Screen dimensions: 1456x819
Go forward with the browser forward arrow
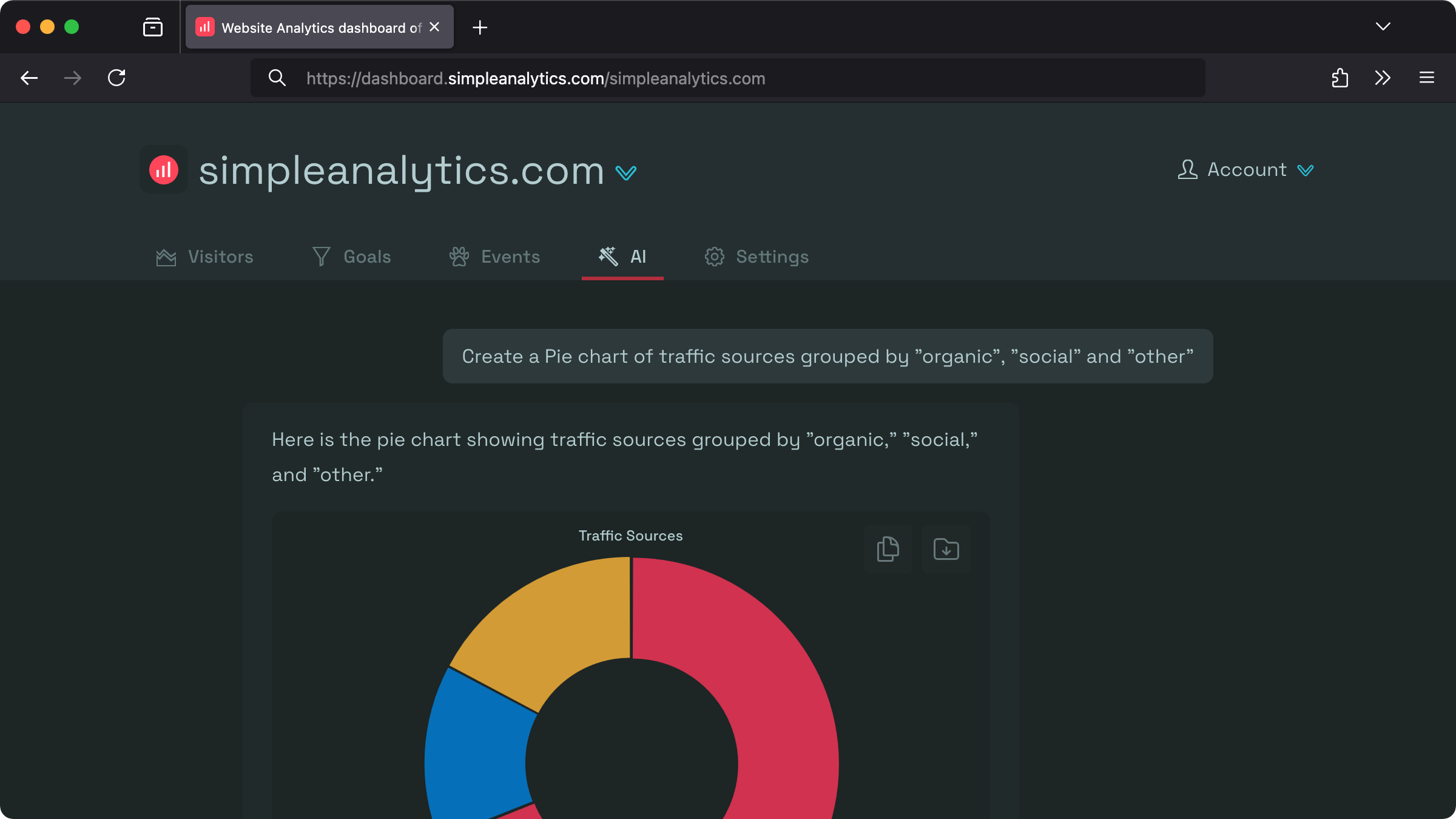[x=73, y=78]
